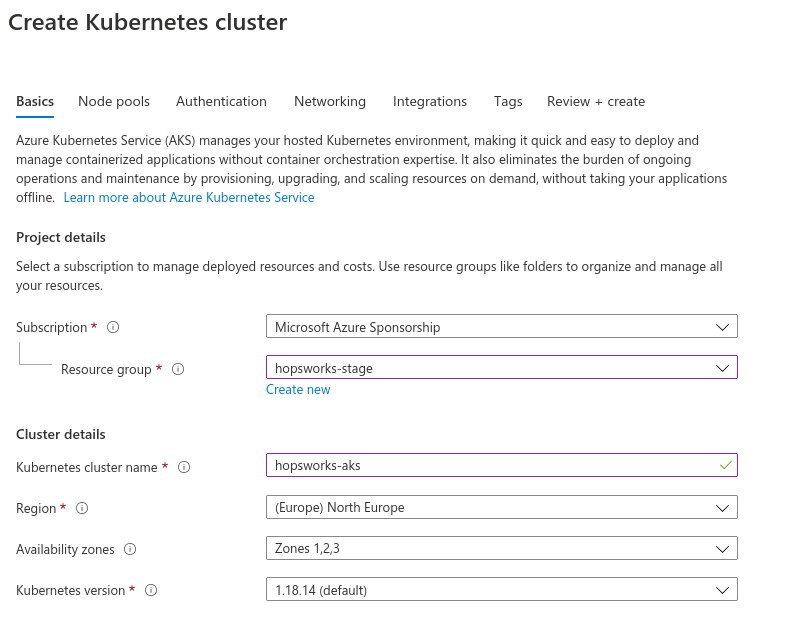Click the info icon beside Region

[82, 508]
